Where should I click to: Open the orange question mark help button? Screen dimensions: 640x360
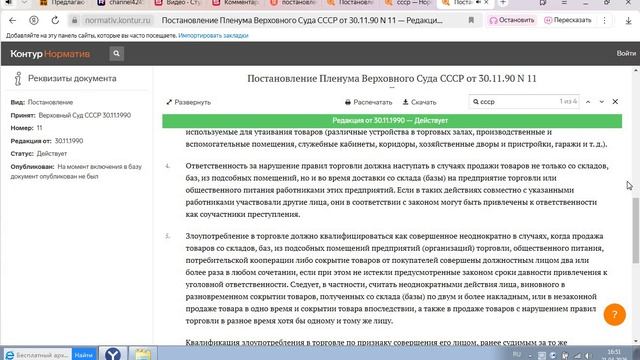tap(614, 314)
